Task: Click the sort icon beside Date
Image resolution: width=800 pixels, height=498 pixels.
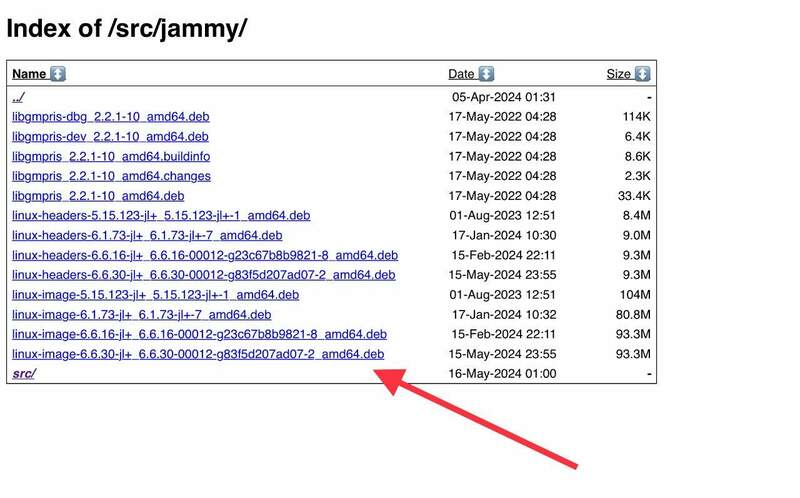Action: click(486, 74)
